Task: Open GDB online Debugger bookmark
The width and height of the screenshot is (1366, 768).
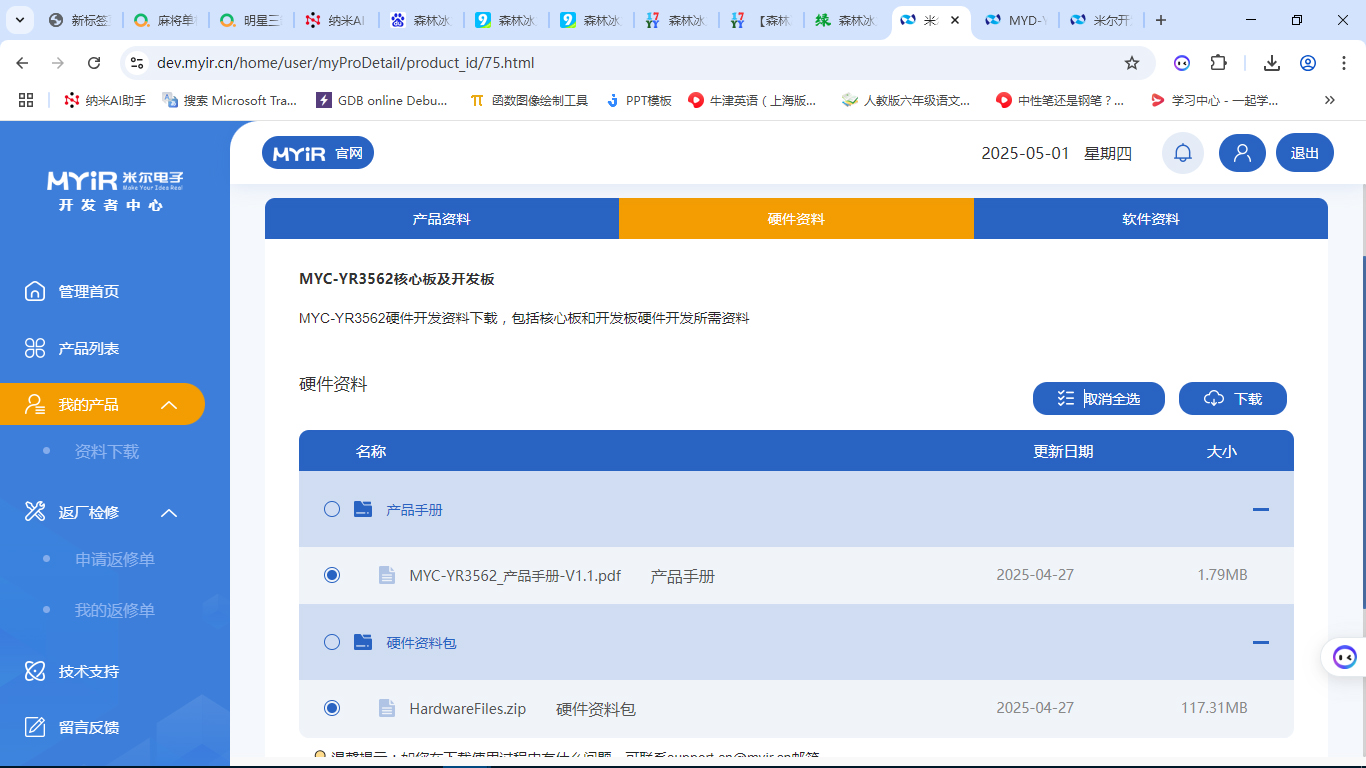Action: click(x=382, y=100)
